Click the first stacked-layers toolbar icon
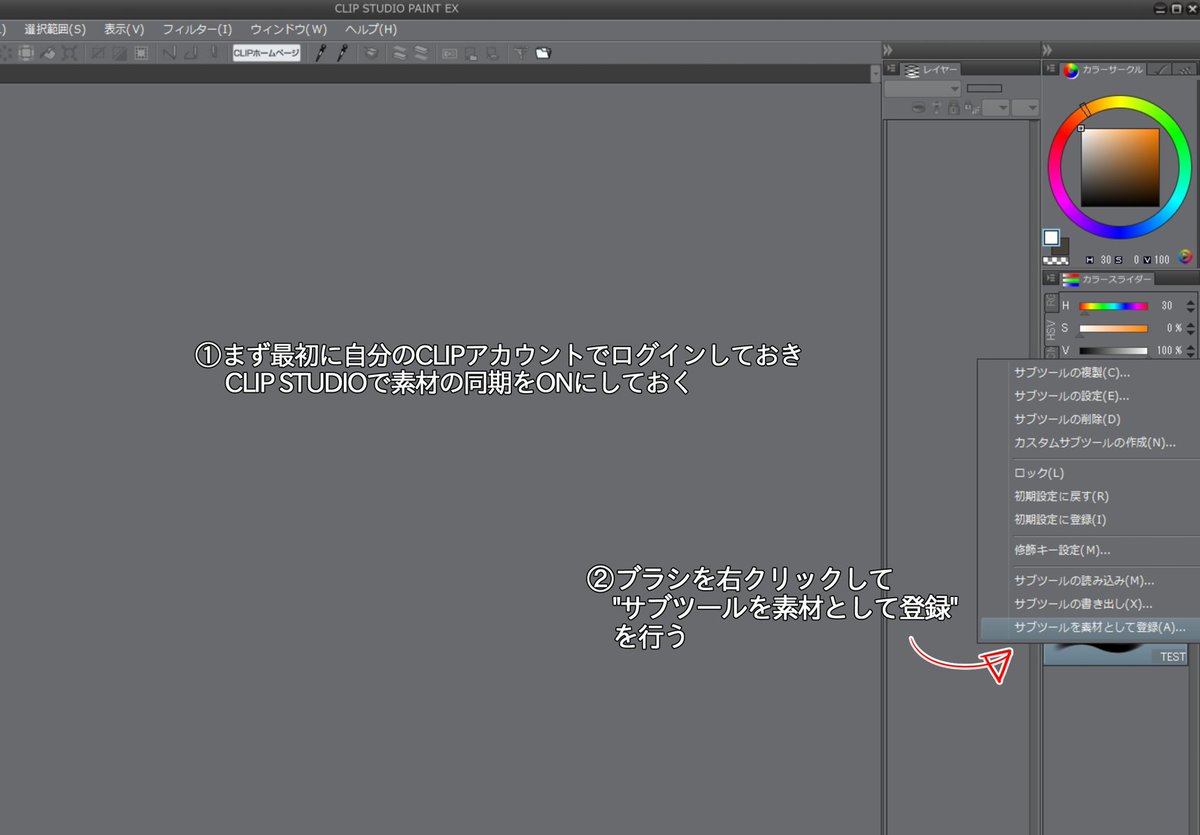1200x835 pixels. tap(398, 53)
